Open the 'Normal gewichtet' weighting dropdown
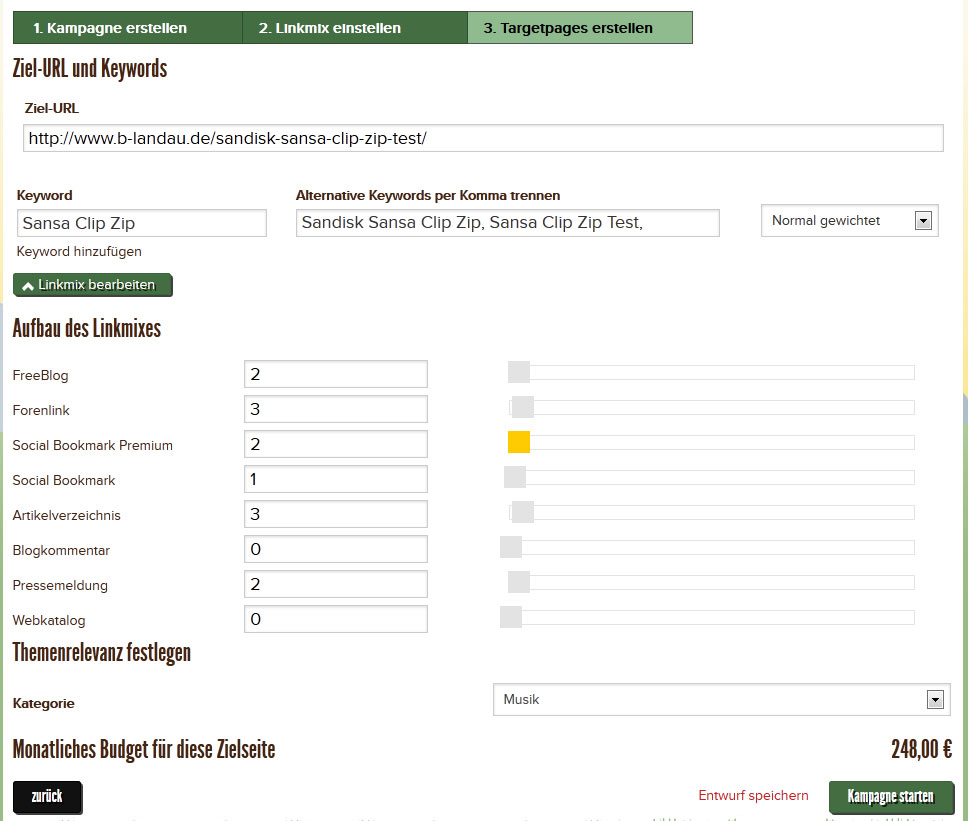 [x=849, y=220]
